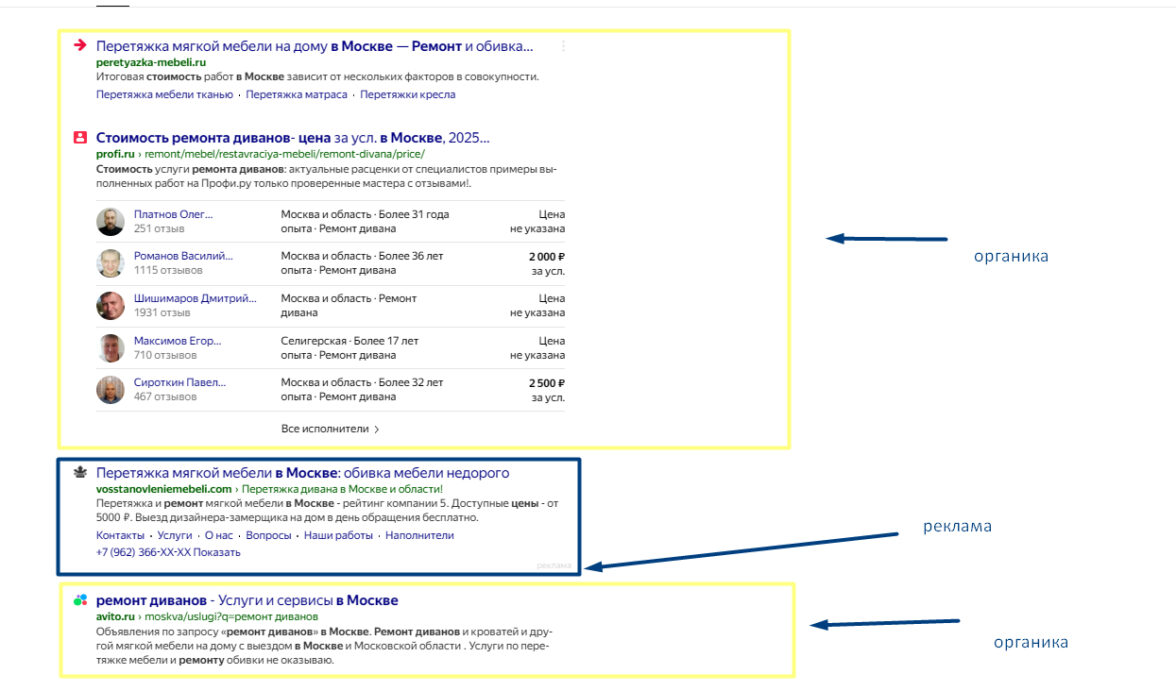The width and height of the screenshot is (1176, 691).
Task: Click the "251 отзыв" review count
Action: (x=159, y=229)
